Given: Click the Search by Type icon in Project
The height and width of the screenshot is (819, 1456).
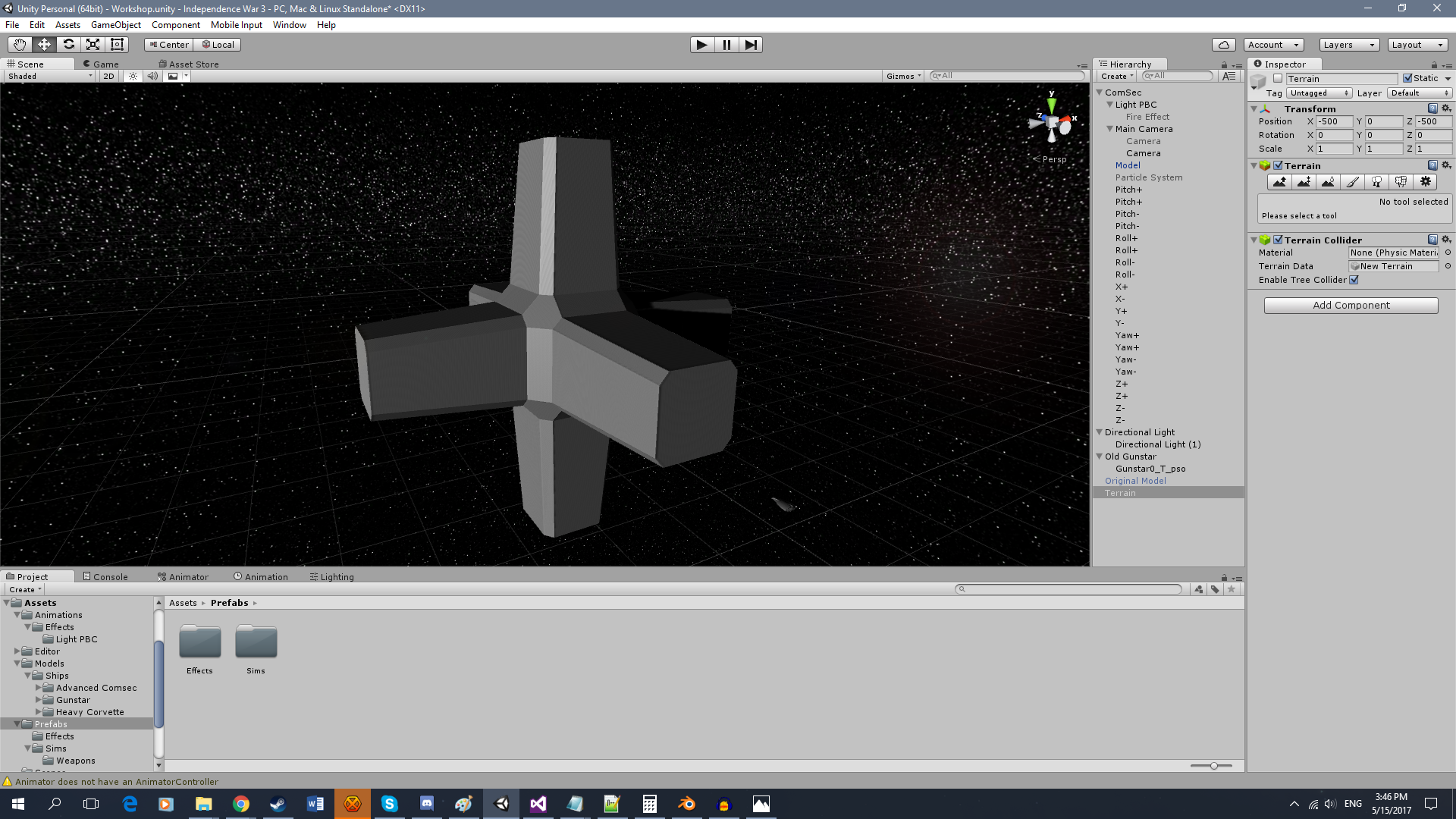Looking at the screenshot, I should (1198, 589).
